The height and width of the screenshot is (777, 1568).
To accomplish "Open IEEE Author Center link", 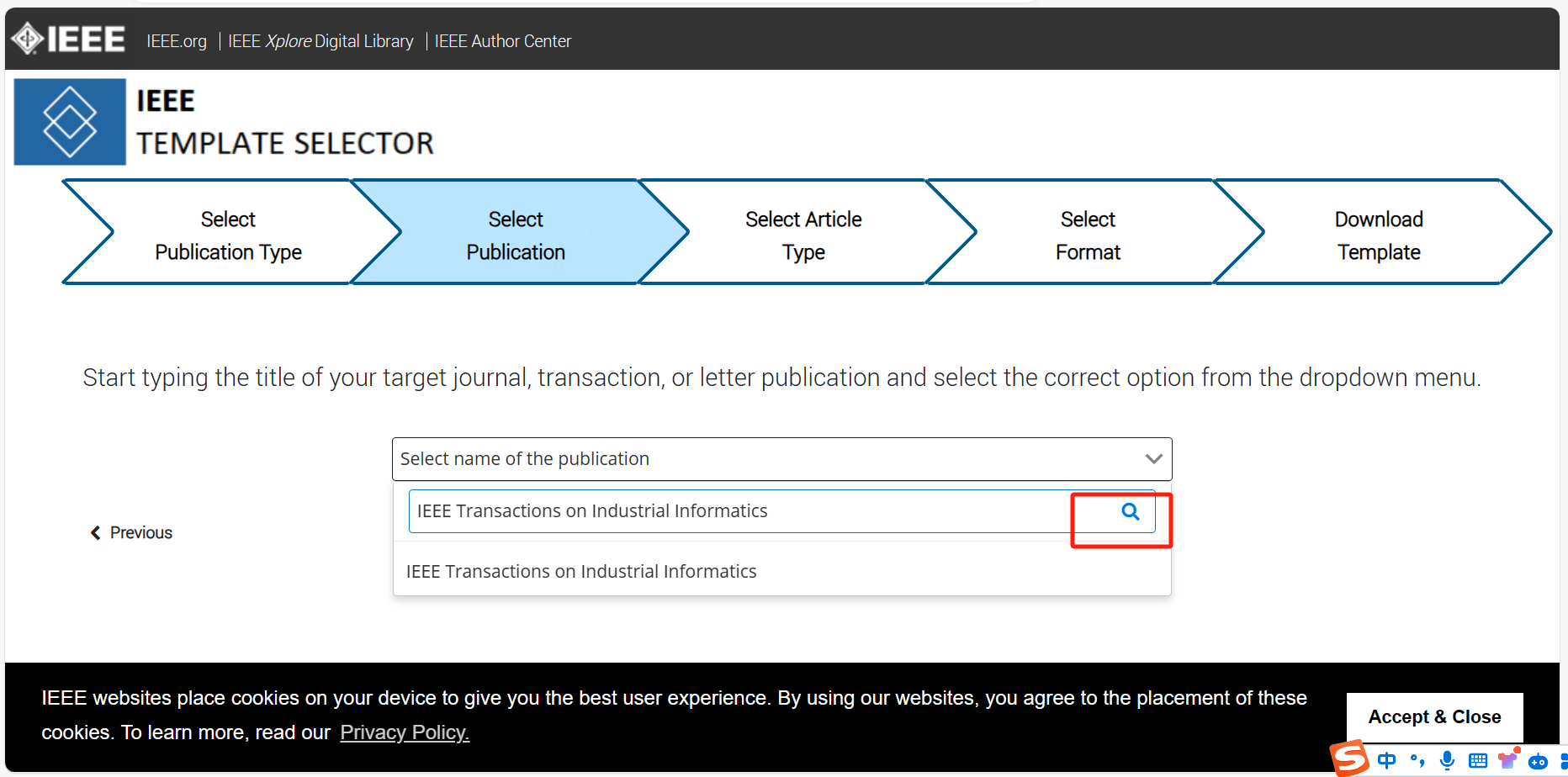I will tap(503, 41).
